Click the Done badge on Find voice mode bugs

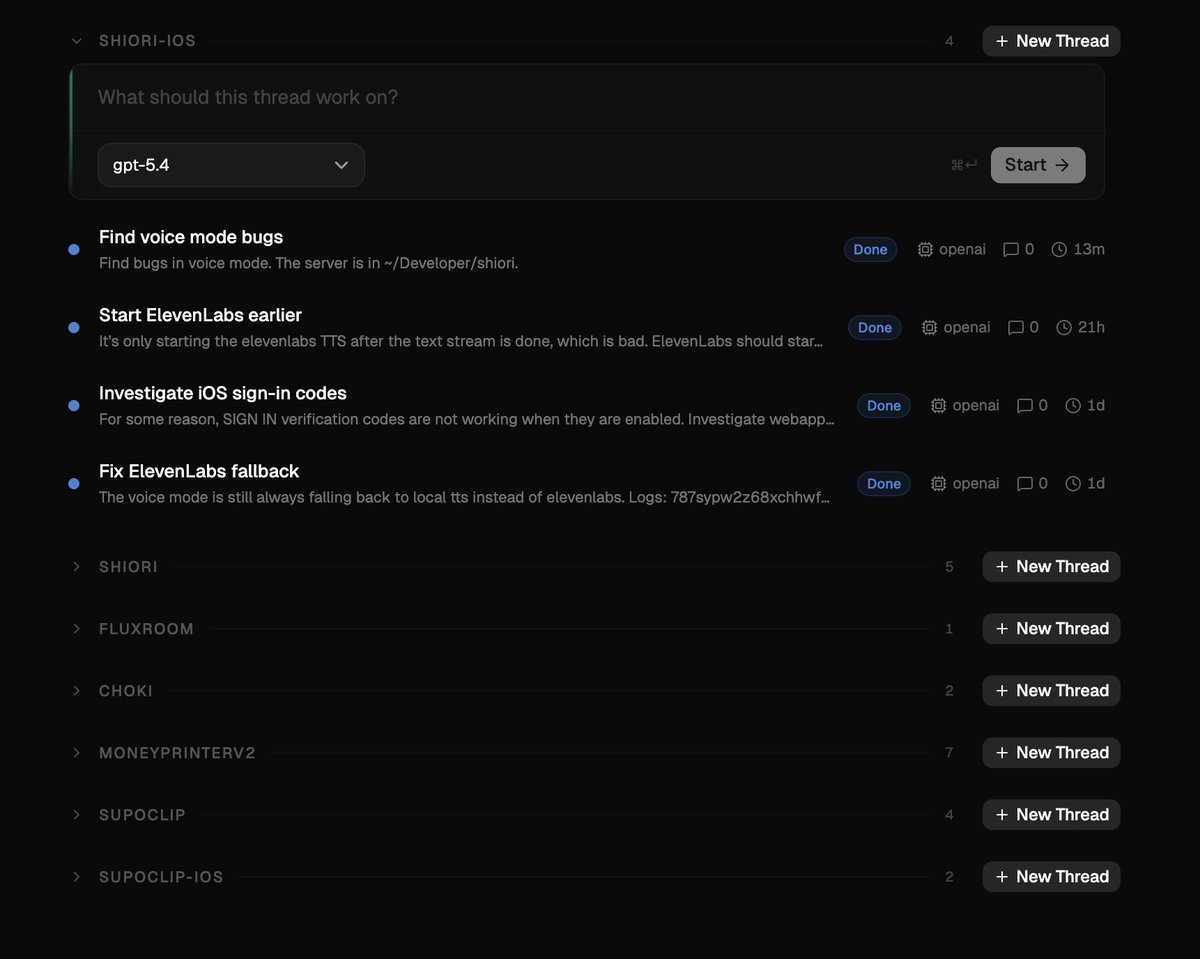click(x=870, y=249)
